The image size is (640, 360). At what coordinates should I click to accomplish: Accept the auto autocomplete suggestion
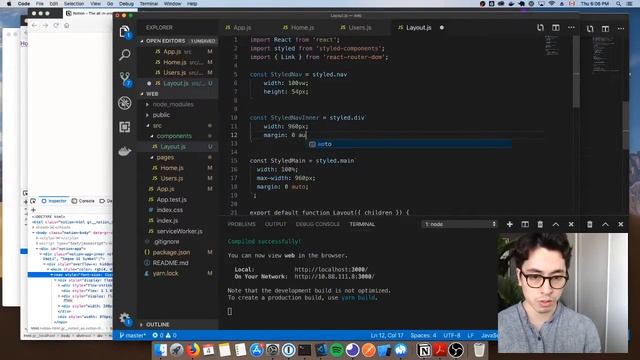pos(410,144)
